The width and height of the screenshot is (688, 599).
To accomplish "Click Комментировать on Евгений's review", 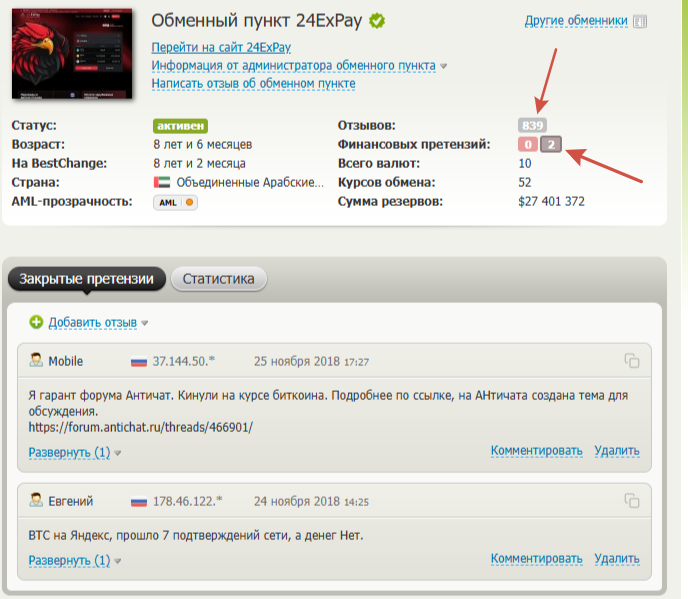I will (537, 559).
